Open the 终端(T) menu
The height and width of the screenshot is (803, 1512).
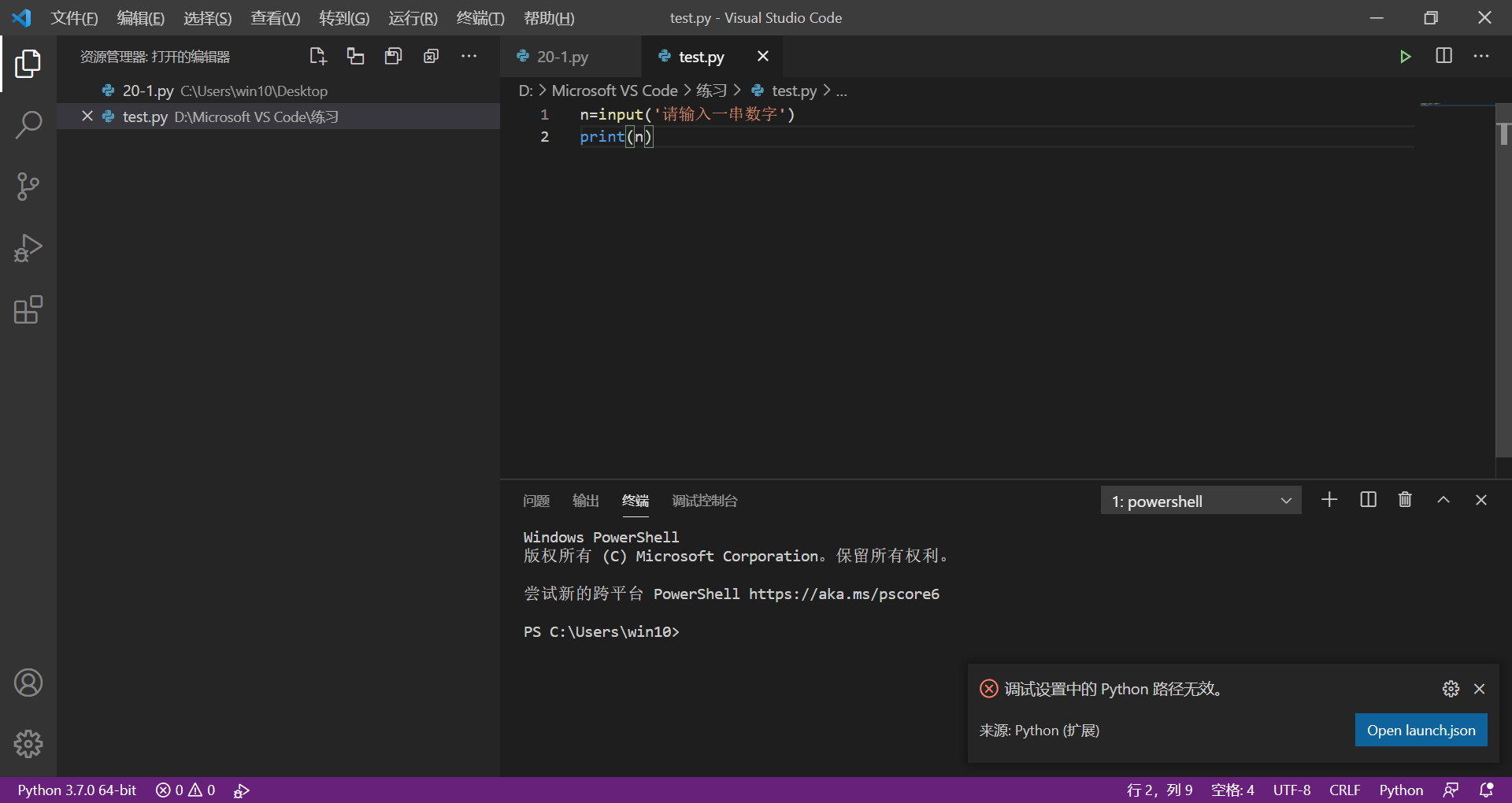click(480, 17)
